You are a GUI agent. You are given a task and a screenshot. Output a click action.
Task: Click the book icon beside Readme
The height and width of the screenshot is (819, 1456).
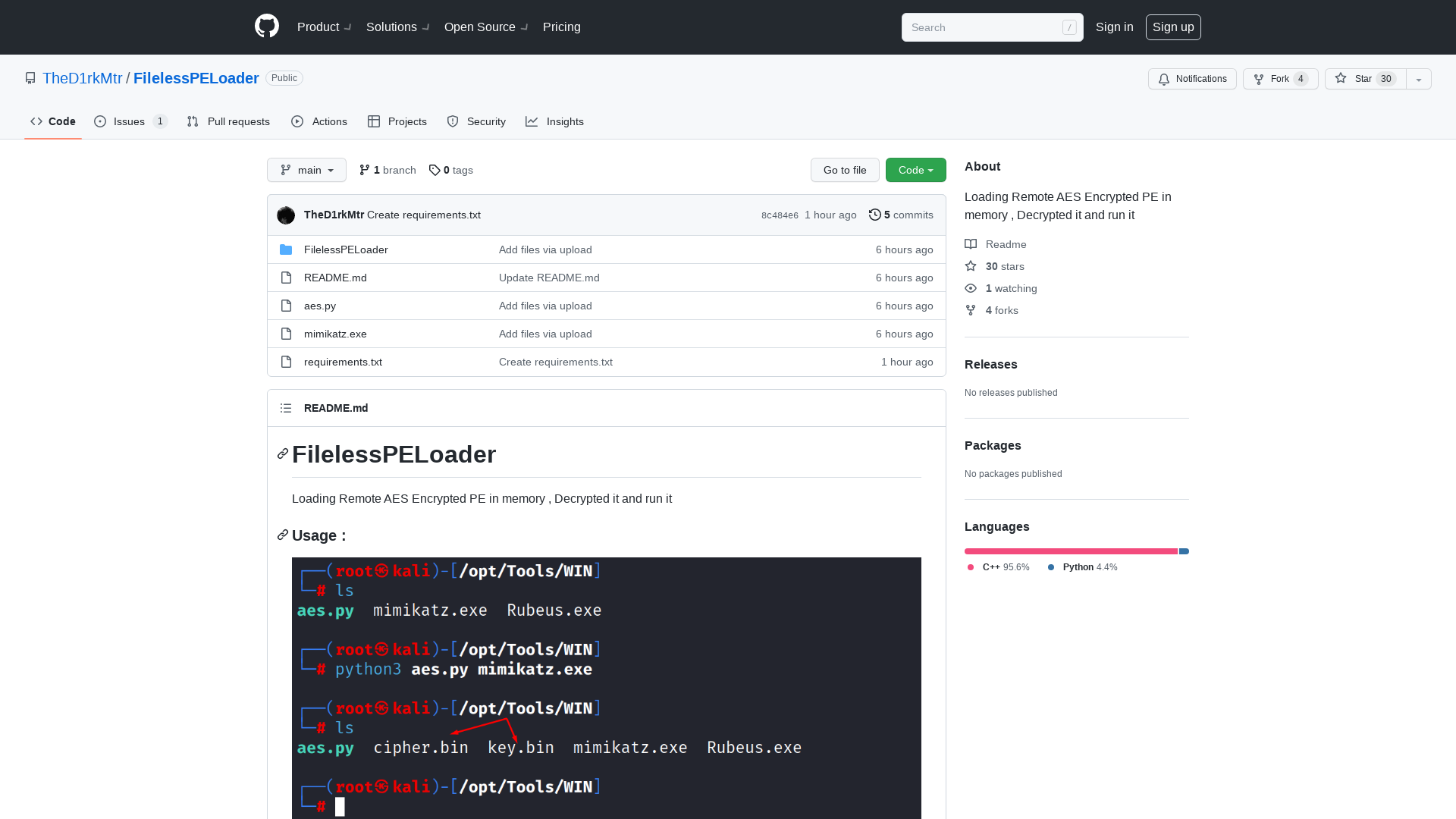(971, 244)
